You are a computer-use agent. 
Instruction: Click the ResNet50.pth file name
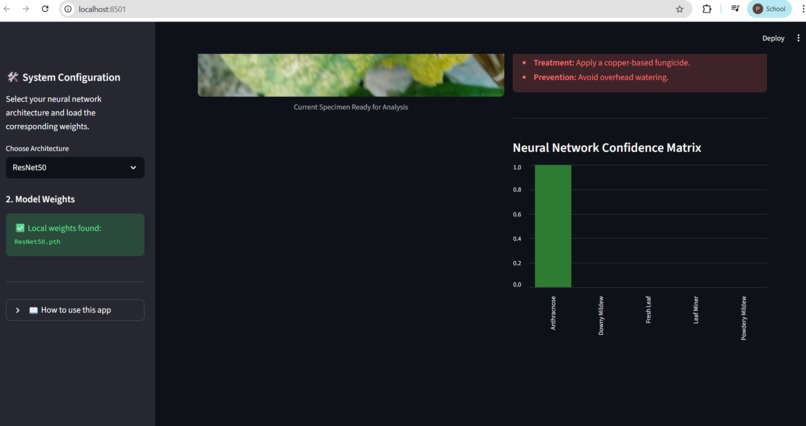tap(38, 242)
